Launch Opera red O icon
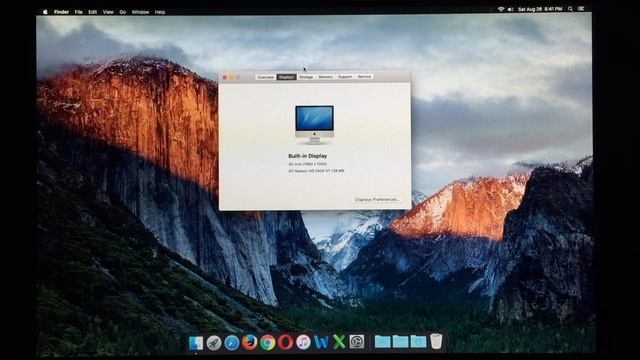 (x=285, y=342)
